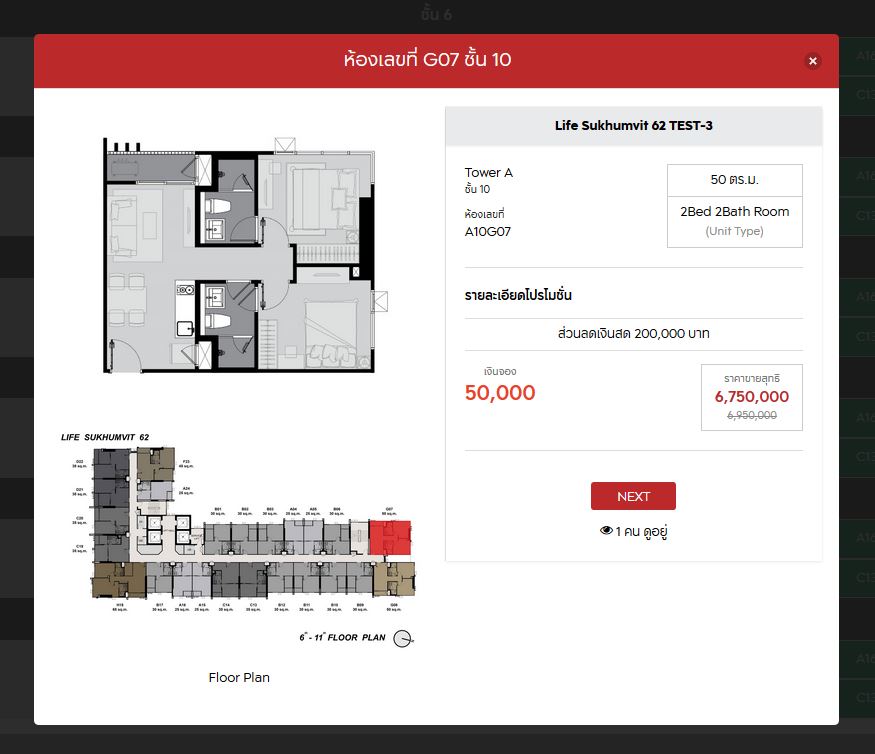
Task: Click room number A10G07
Action: 488,232
